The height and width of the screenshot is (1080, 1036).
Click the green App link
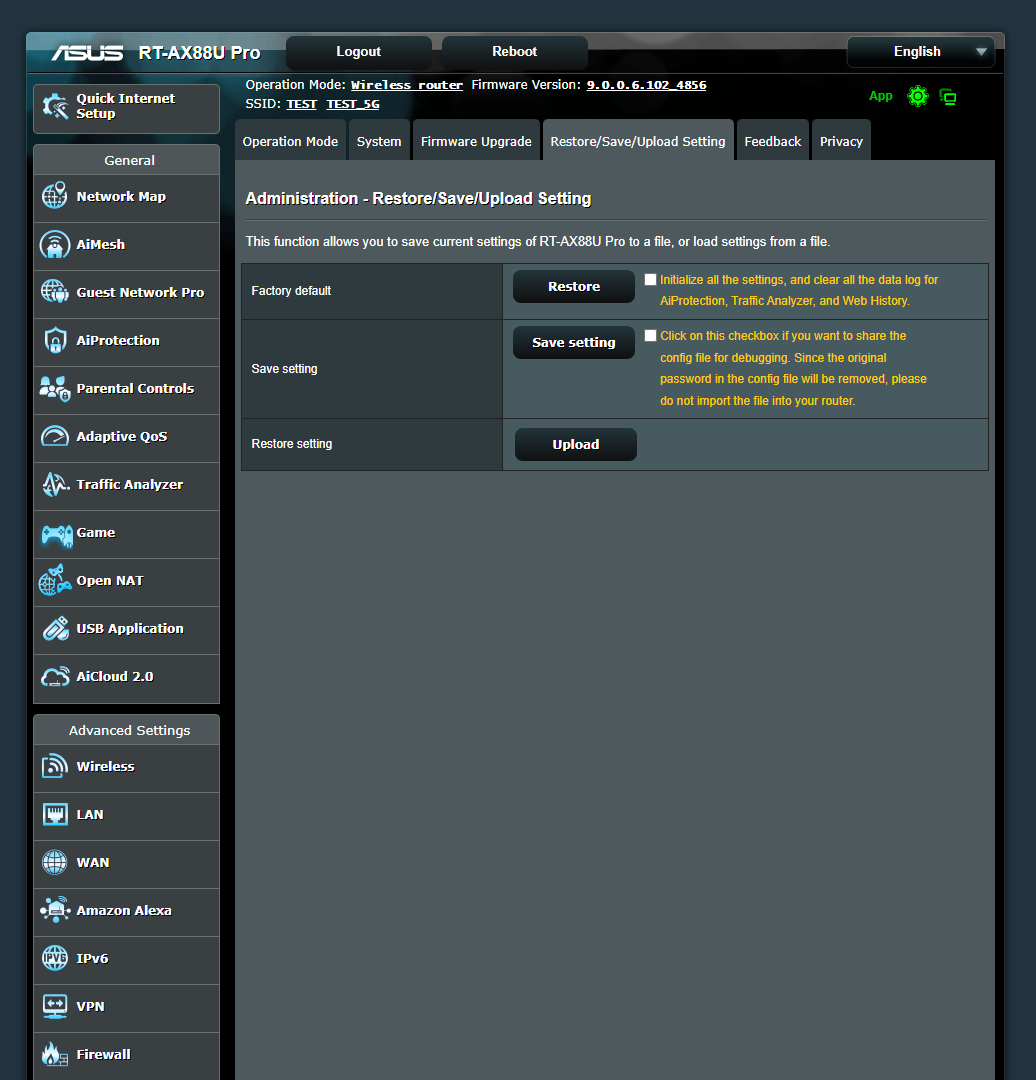coord(880,96)
